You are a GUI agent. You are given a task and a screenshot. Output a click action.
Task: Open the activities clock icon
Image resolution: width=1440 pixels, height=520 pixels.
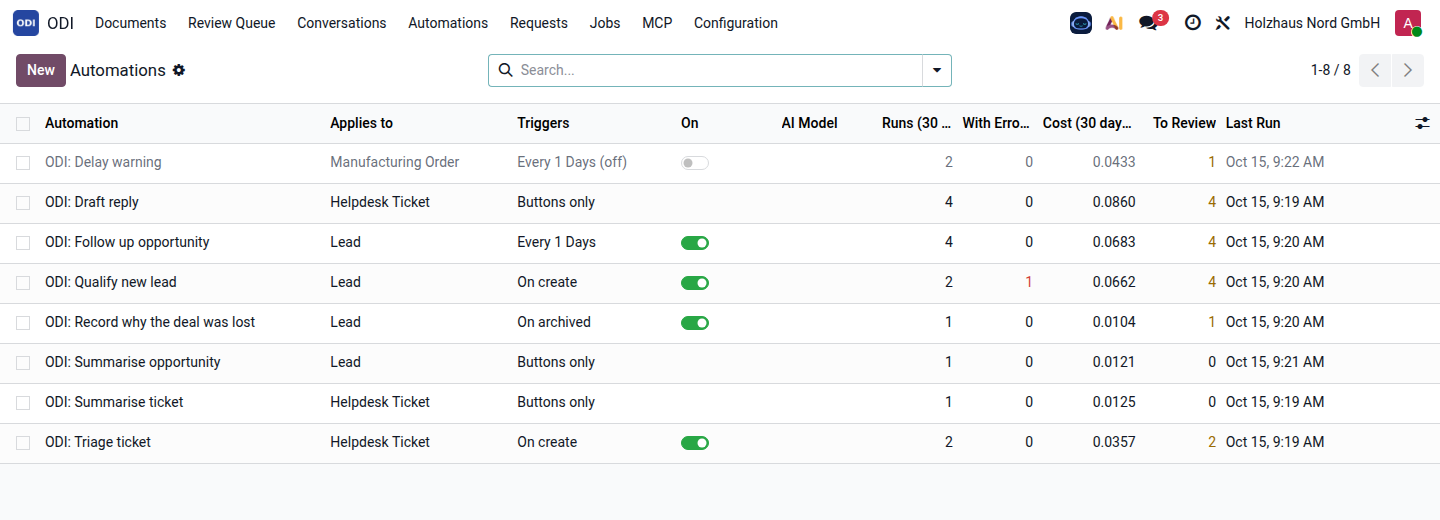click(1192, 23)
